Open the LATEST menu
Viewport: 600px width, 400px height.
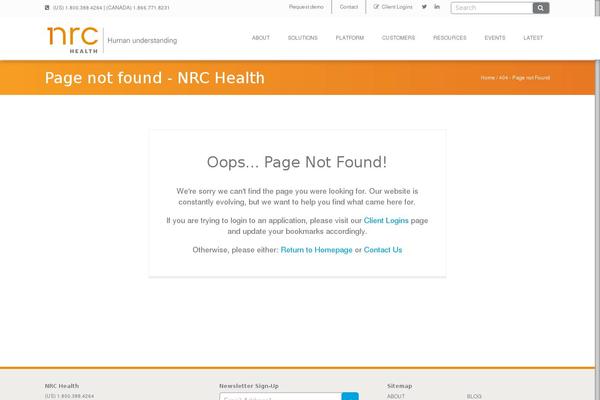[533, 38]
